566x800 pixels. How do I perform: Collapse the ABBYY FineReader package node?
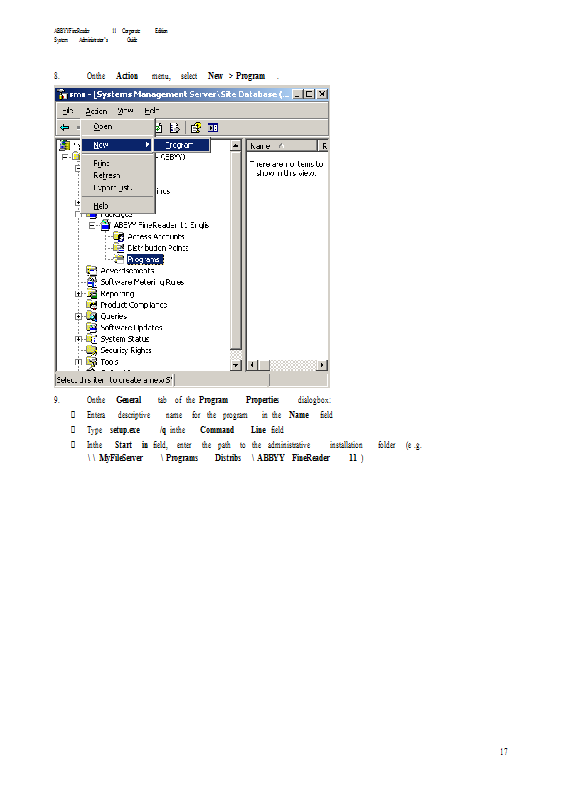(x=92, y=225)
